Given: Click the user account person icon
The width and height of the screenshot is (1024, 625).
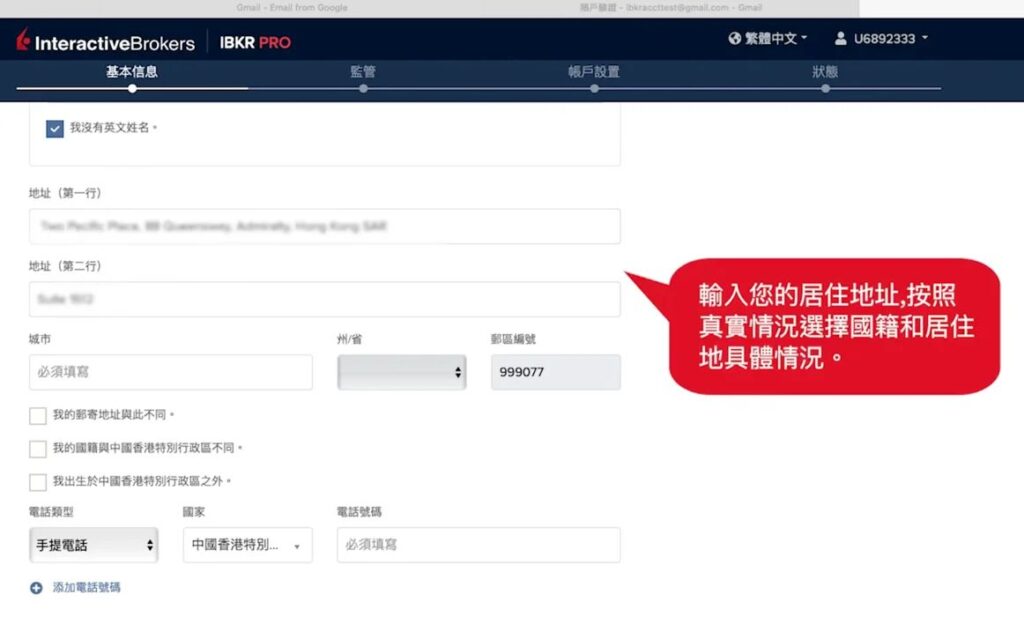Looking at the screenshot, I should coord(841,39).
